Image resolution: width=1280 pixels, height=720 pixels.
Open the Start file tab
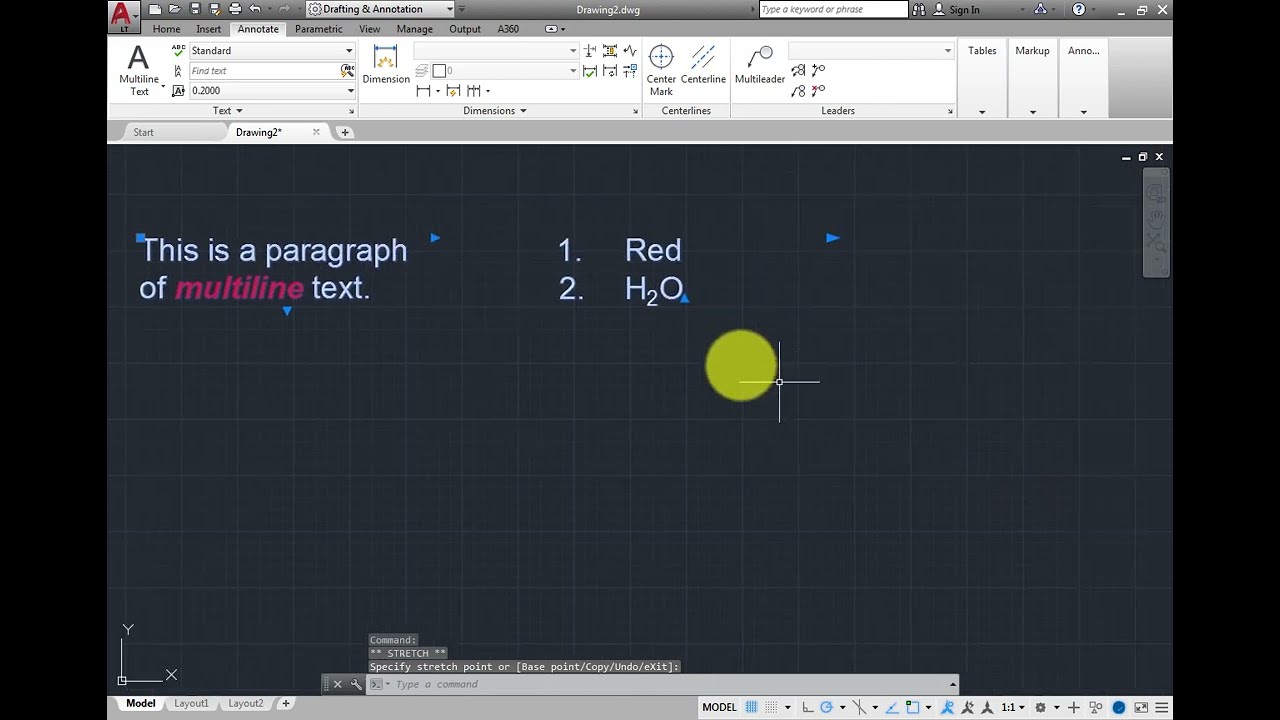pyautogui.click(x=144, y=132)
